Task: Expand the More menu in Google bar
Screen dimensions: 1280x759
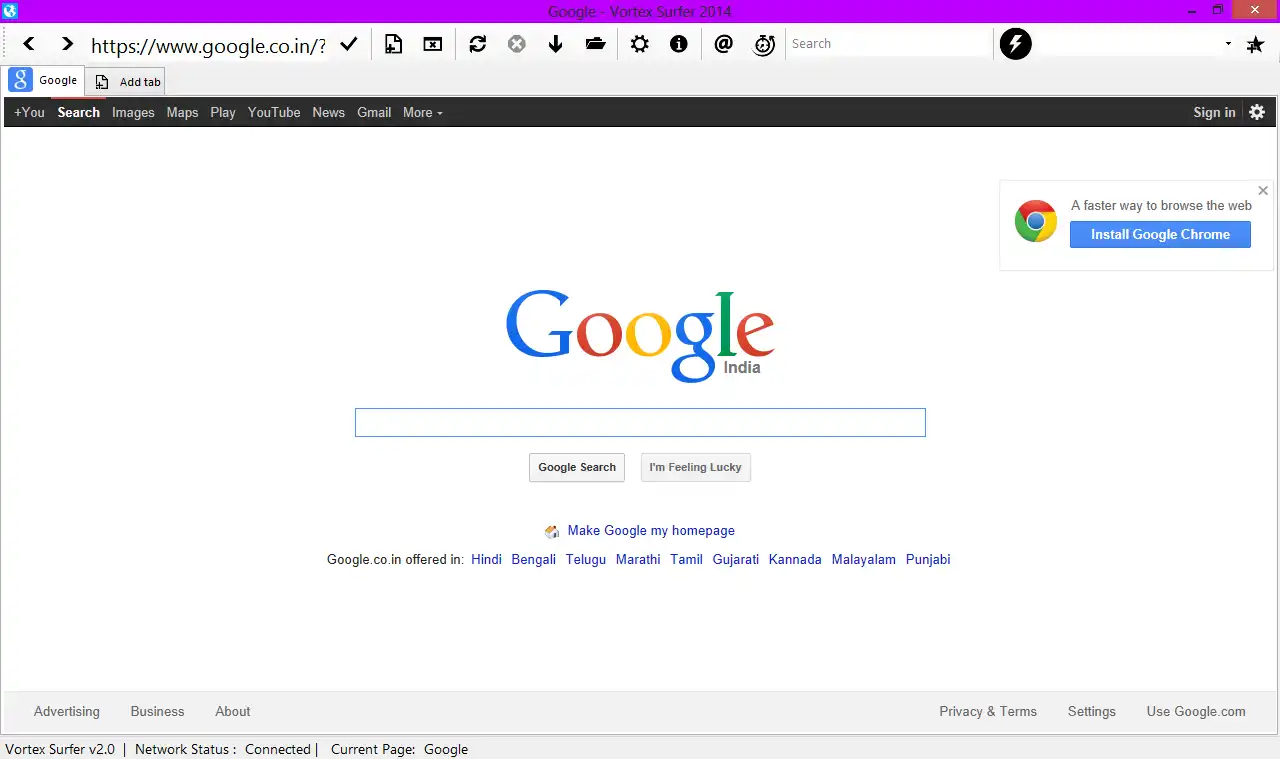Action: point(422,112)
